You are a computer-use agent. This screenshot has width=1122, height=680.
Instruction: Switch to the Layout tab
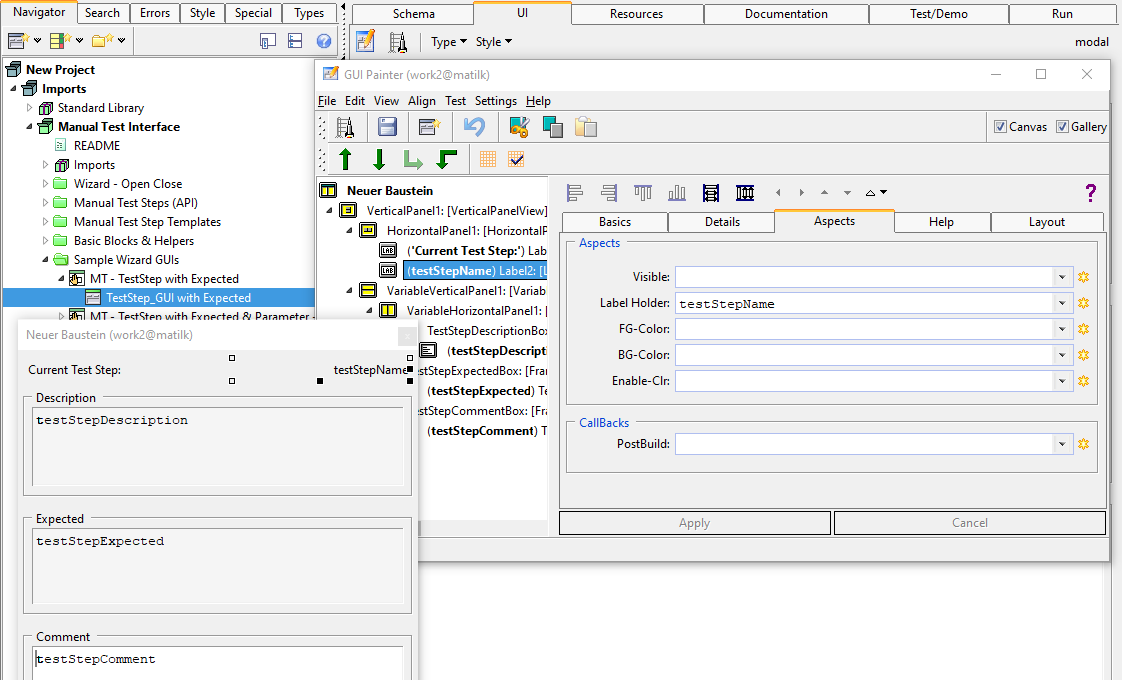click(x=1046, y=222)
